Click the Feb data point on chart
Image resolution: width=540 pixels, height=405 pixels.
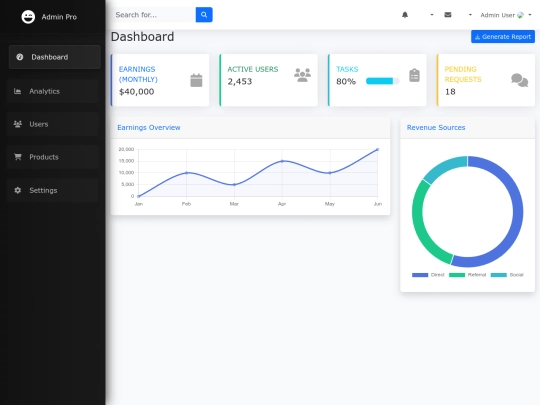click(x=186, y=173)
